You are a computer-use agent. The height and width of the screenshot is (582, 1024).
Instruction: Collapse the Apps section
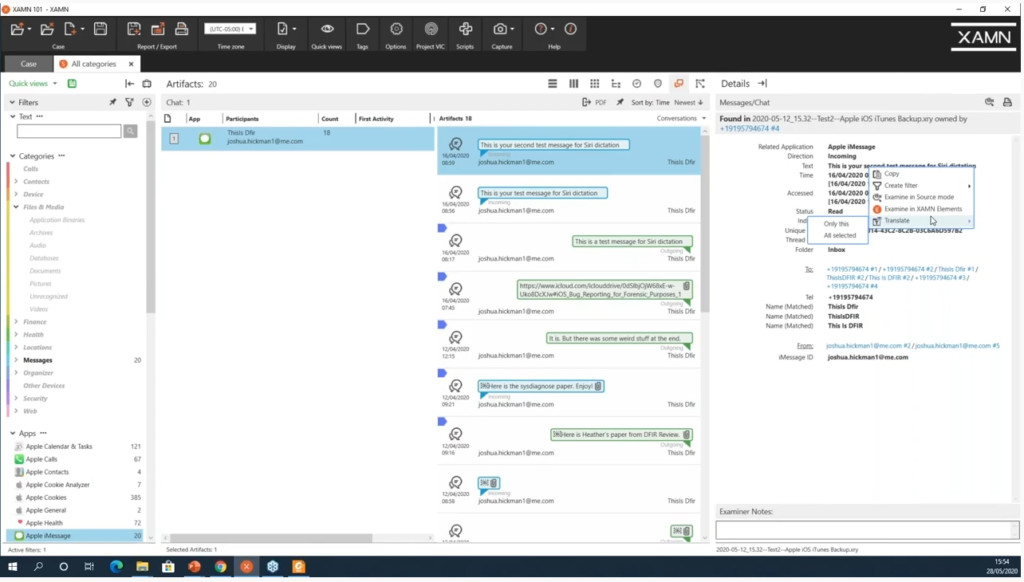pyautogui.click(x=12, y=433)
